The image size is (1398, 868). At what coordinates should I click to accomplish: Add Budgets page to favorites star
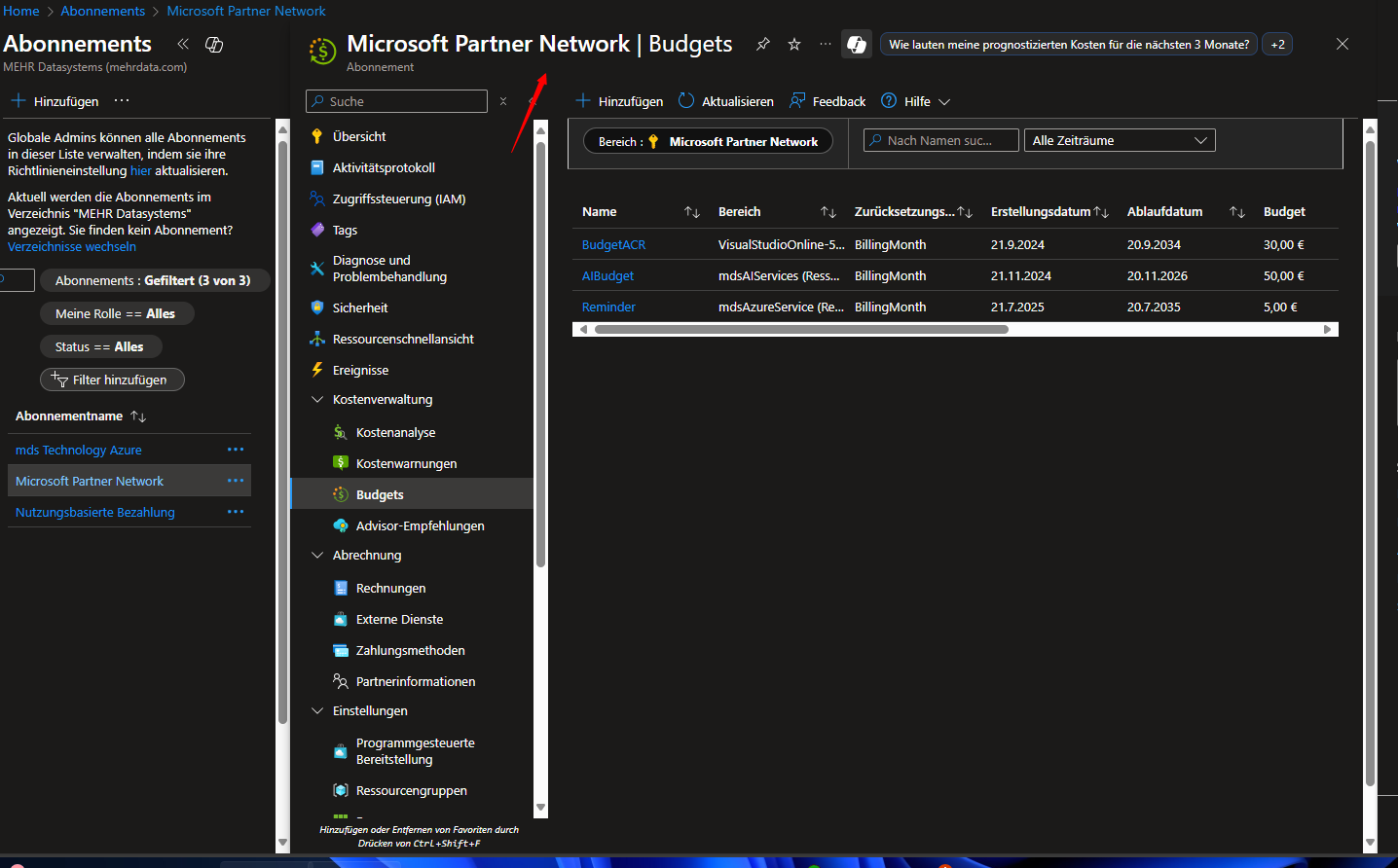coord(794,44)
